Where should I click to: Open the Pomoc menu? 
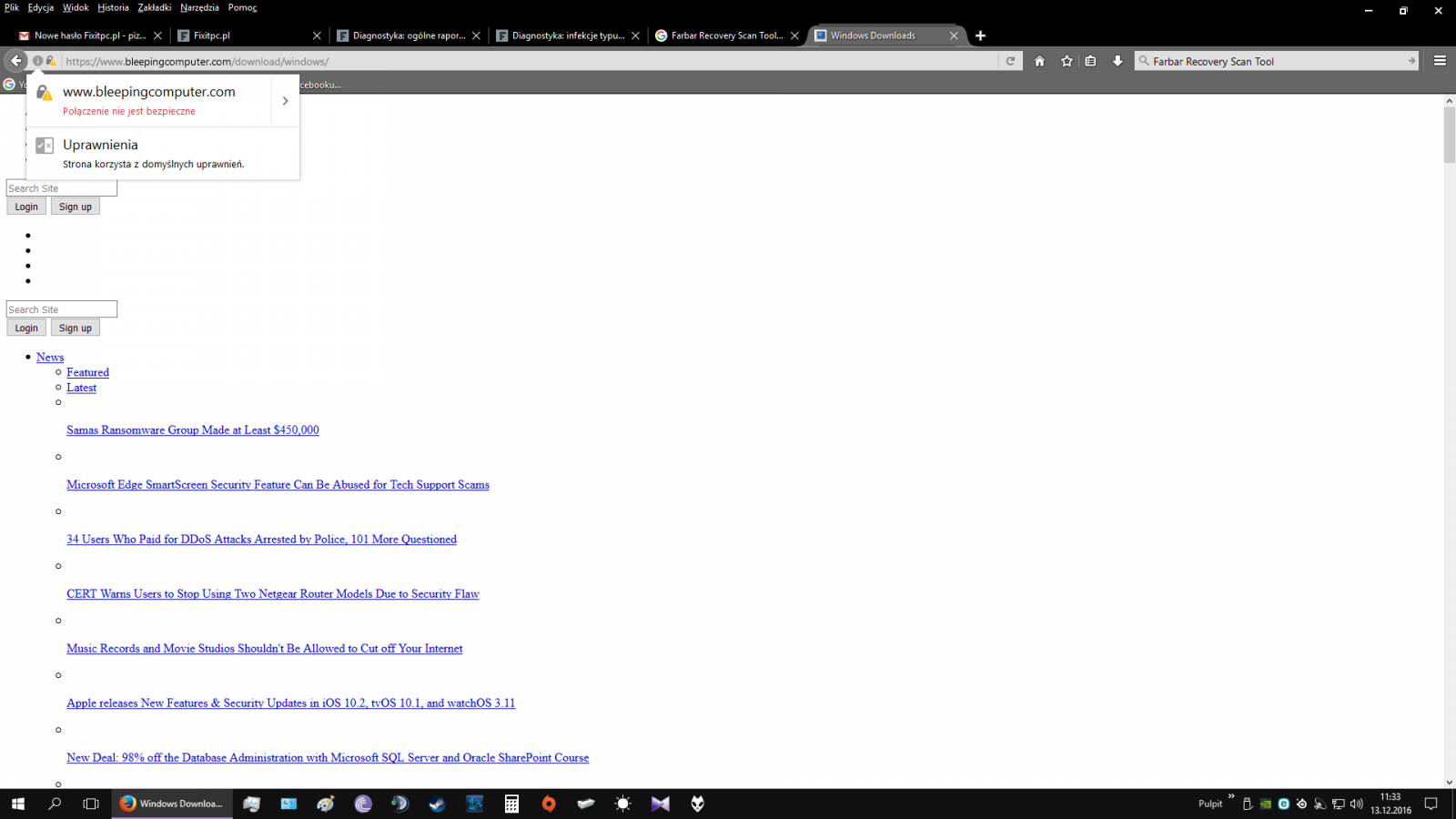pos(242,7)
